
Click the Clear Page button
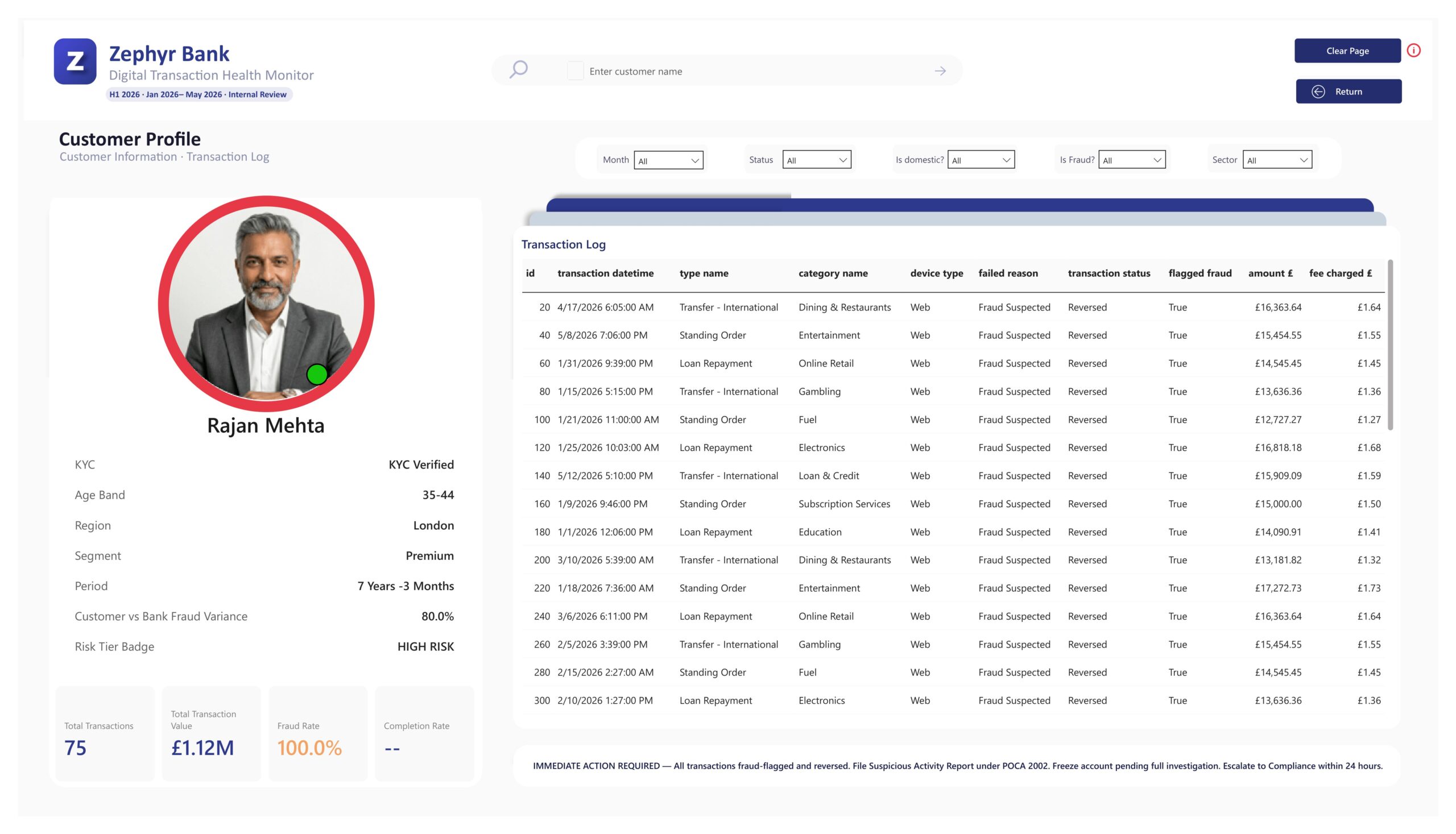click(1347, 51)
